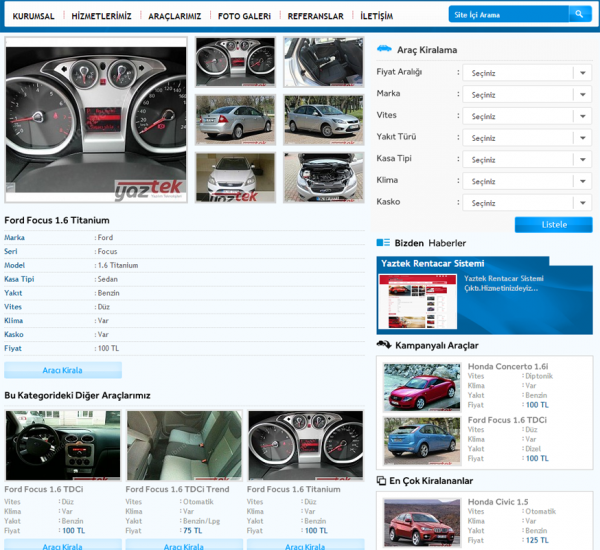Click Rent for the Ford Focus 1.6 Titanium card
This screenshot has height=550, width=600.
[x=305, y=545]
